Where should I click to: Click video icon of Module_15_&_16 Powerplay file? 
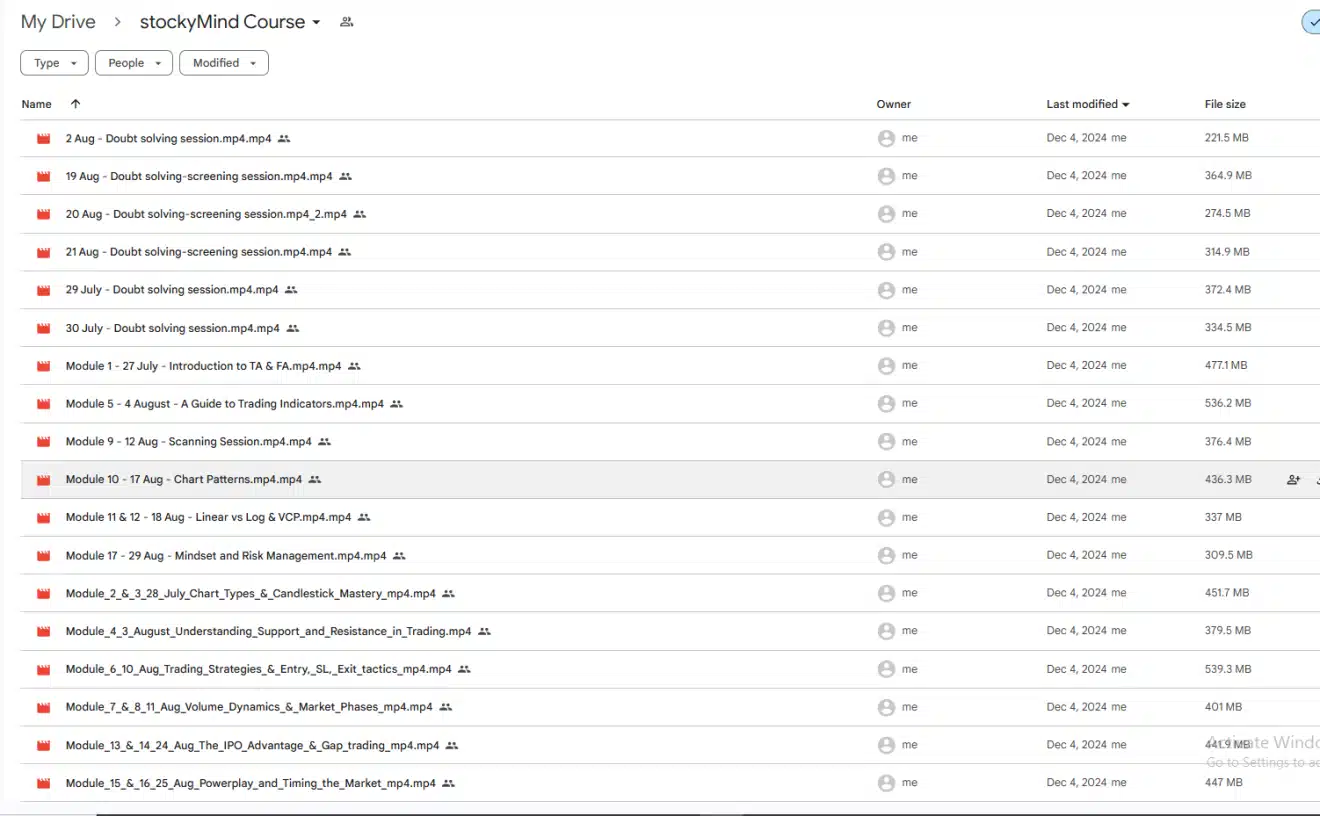click(43, 785)
